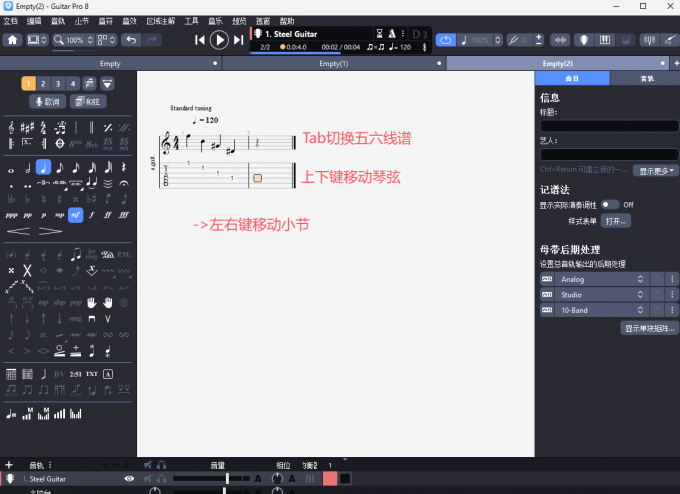Switch to the 音轨 inspector tab
The height and width of the screenshot is (494, 680).
point(647,79)
